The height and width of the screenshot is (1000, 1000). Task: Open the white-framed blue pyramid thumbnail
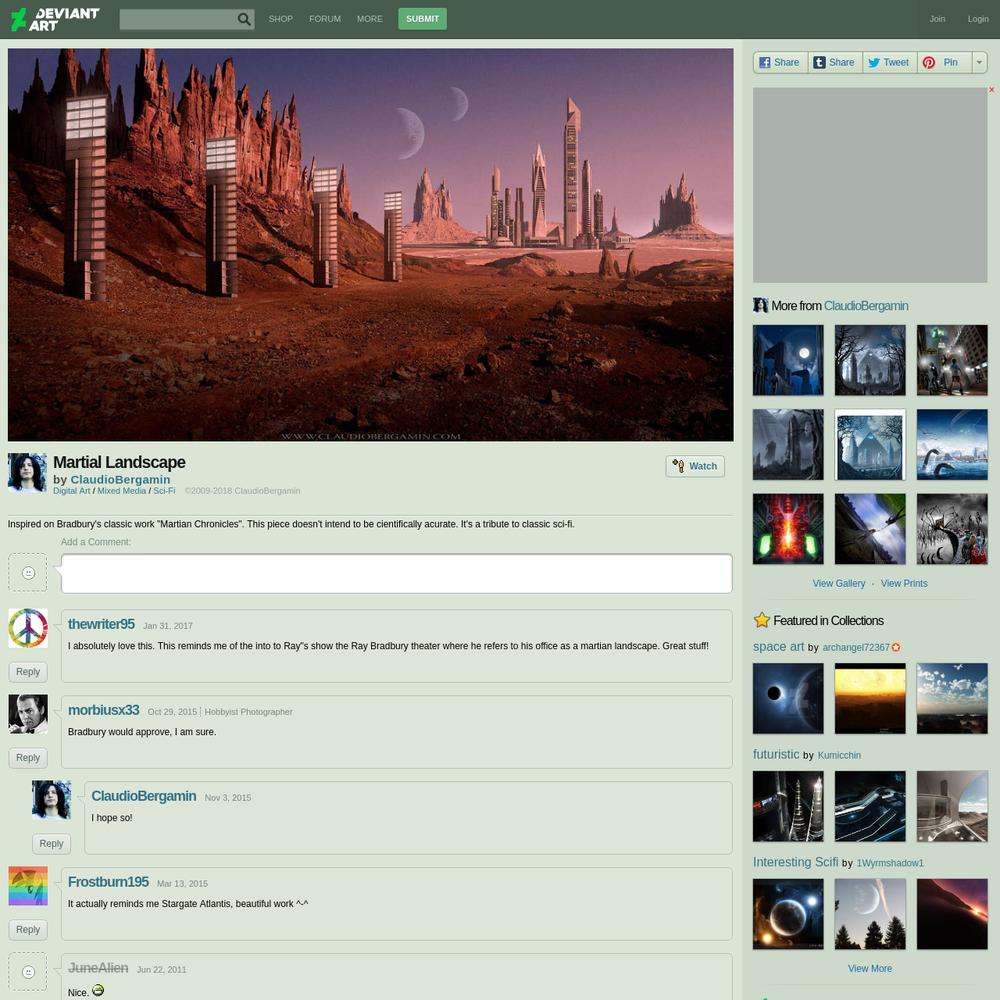click(x=870, y=445)
